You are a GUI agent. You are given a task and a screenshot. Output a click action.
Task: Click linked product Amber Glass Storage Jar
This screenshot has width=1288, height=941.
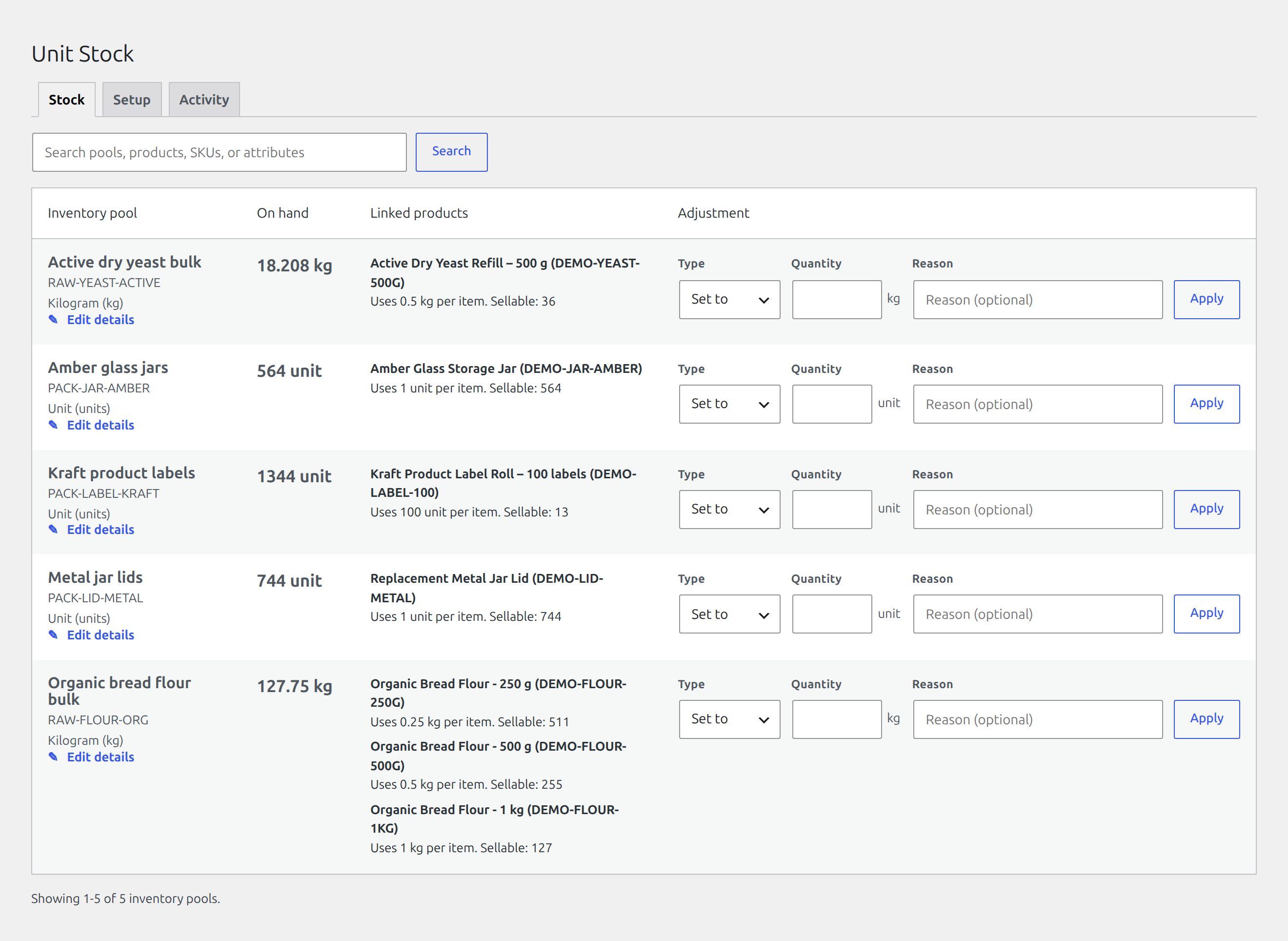point(506,368)
